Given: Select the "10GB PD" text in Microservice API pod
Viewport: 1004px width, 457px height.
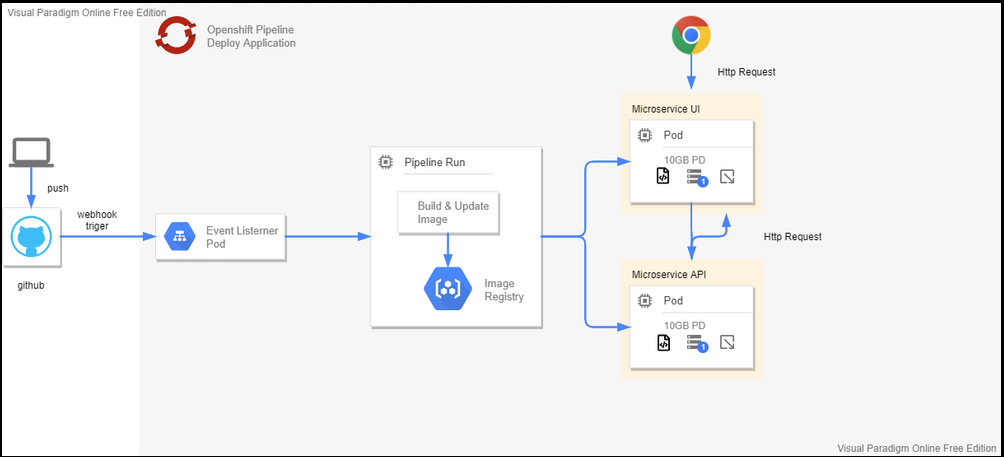Looking at the screenshot, I should pos(685,324).
